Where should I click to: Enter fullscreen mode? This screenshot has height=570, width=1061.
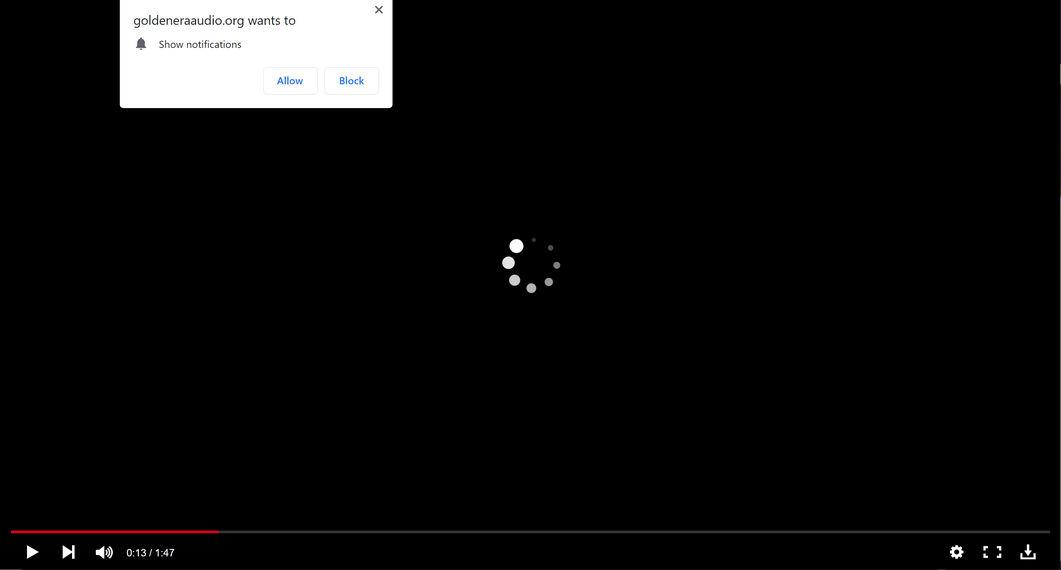click(x=992, y=552)
